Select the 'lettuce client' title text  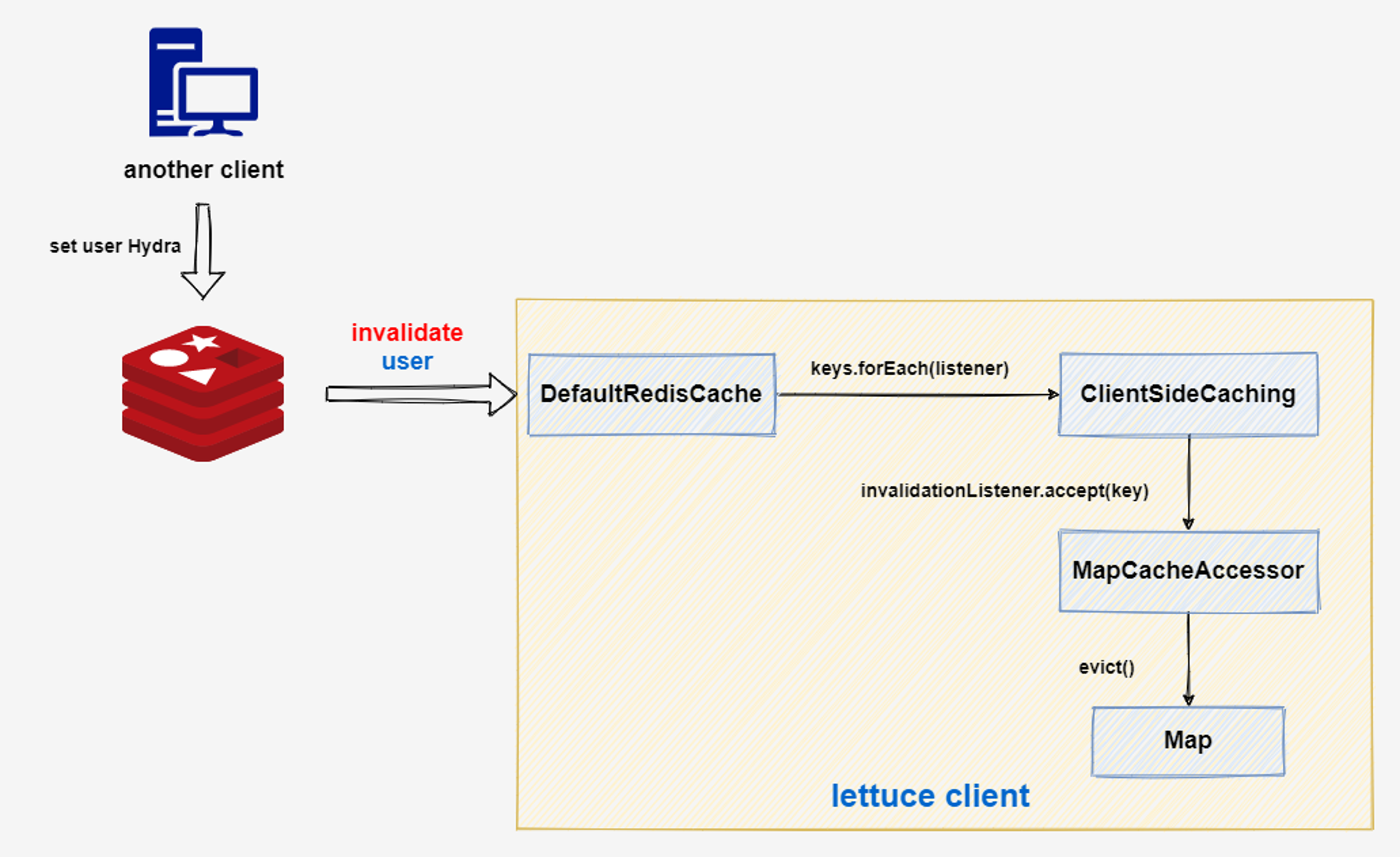[x=930, y=796]
